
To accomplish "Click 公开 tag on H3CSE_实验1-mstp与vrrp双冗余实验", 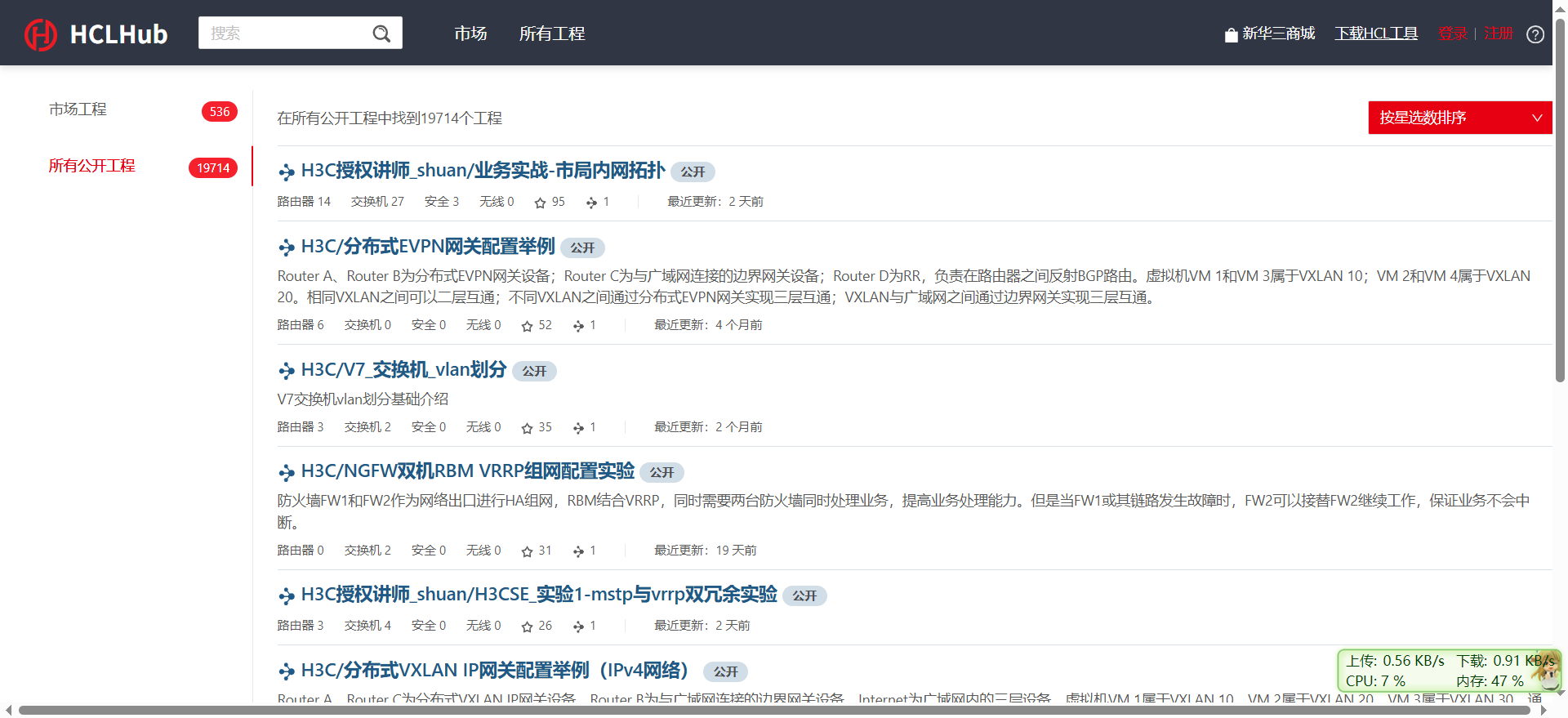I will point(804,596).
